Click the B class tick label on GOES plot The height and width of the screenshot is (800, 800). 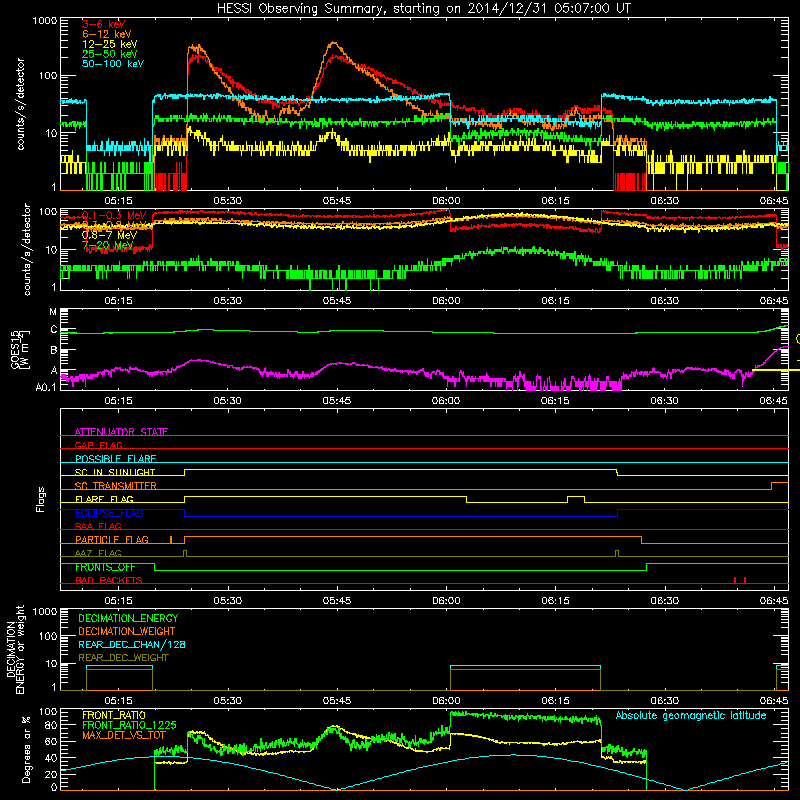54,351
